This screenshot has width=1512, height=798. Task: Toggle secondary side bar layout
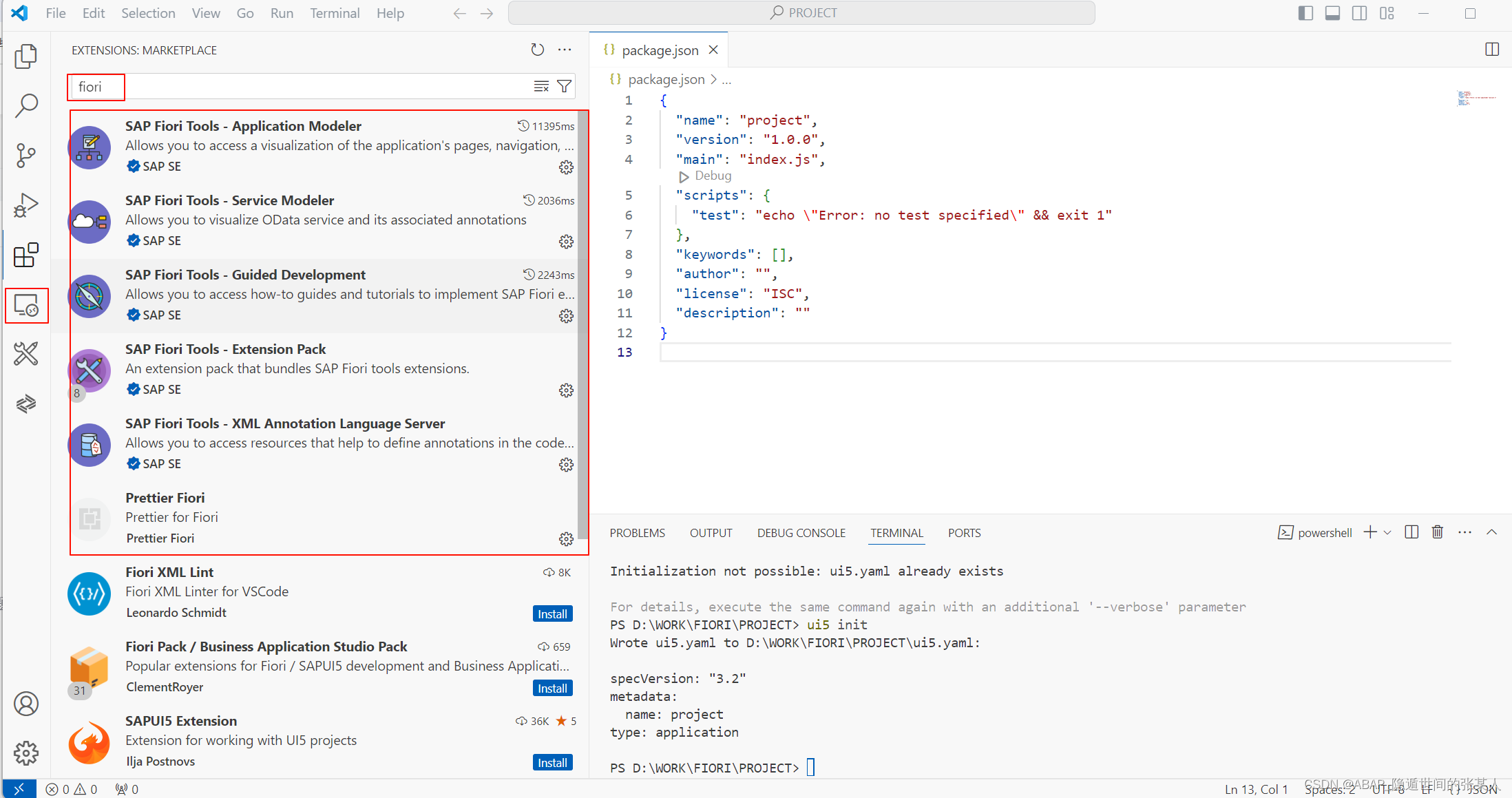(1359, 13)
